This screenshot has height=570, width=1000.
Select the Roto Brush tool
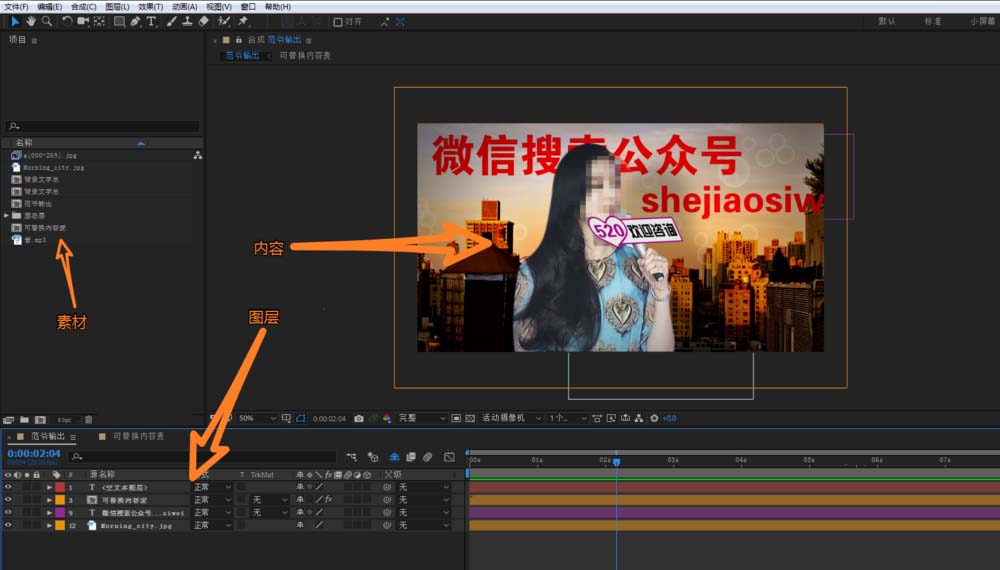tap(224, 22)
